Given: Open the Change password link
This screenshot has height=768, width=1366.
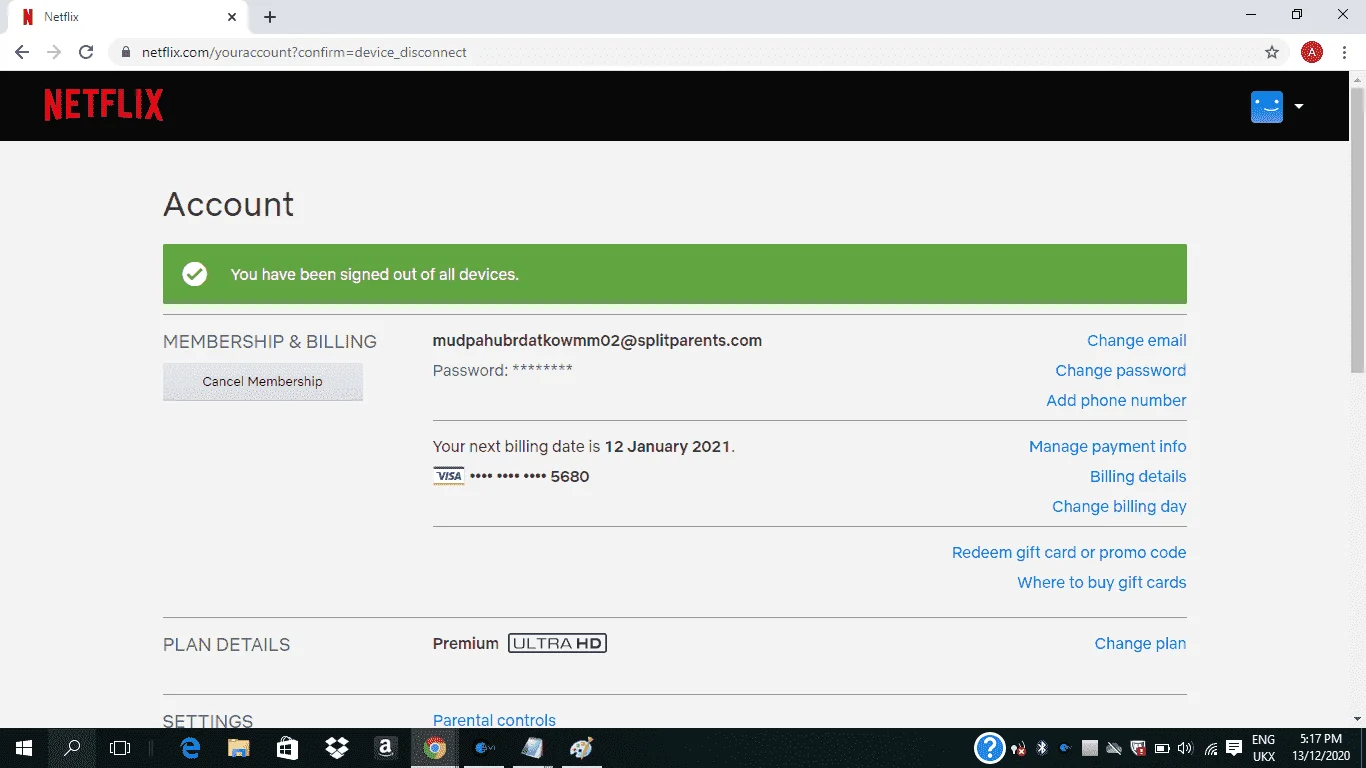Looking at the screenshot, I should coord(1121,371).
